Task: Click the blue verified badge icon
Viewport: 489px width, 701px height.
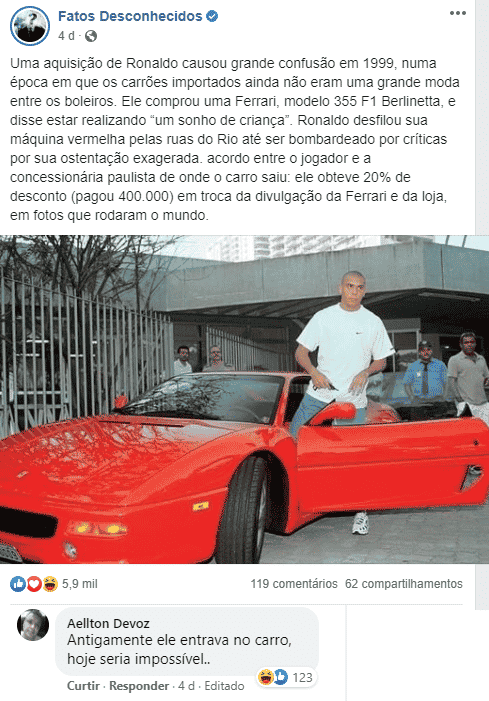Action: click(x=212, y=17)
